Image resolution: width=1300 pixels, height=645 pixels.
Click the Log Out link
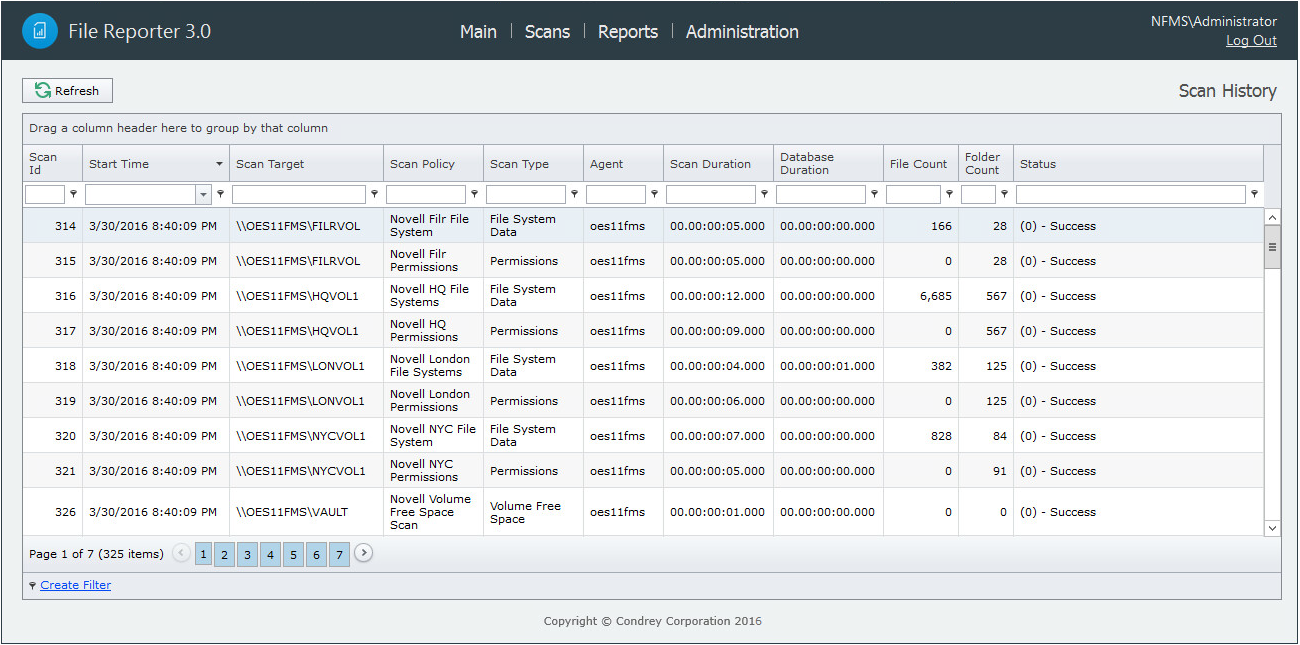coord(1251,41)
